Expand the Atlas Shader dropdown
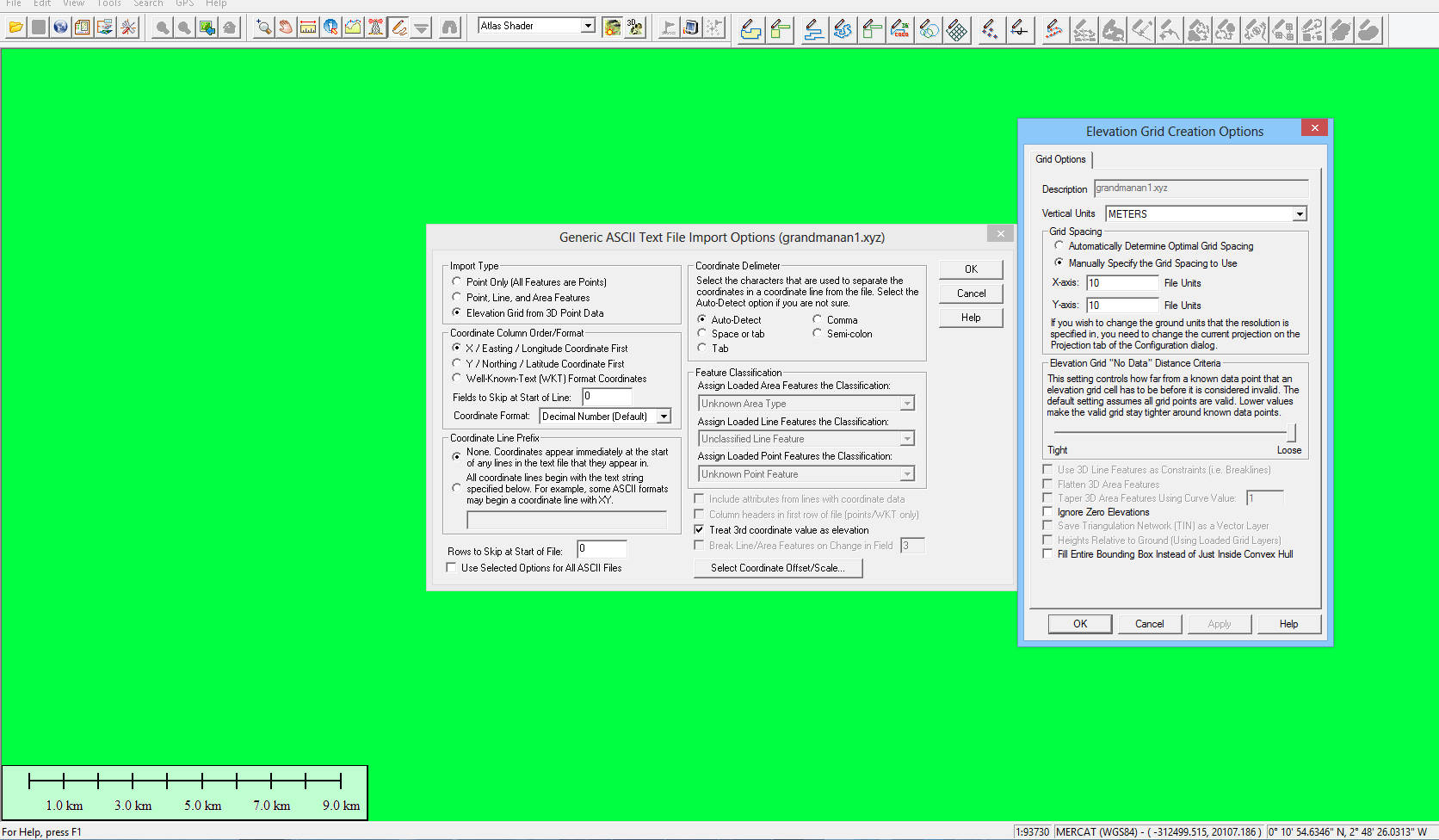 pyautogui.click(x=588, y=26)
